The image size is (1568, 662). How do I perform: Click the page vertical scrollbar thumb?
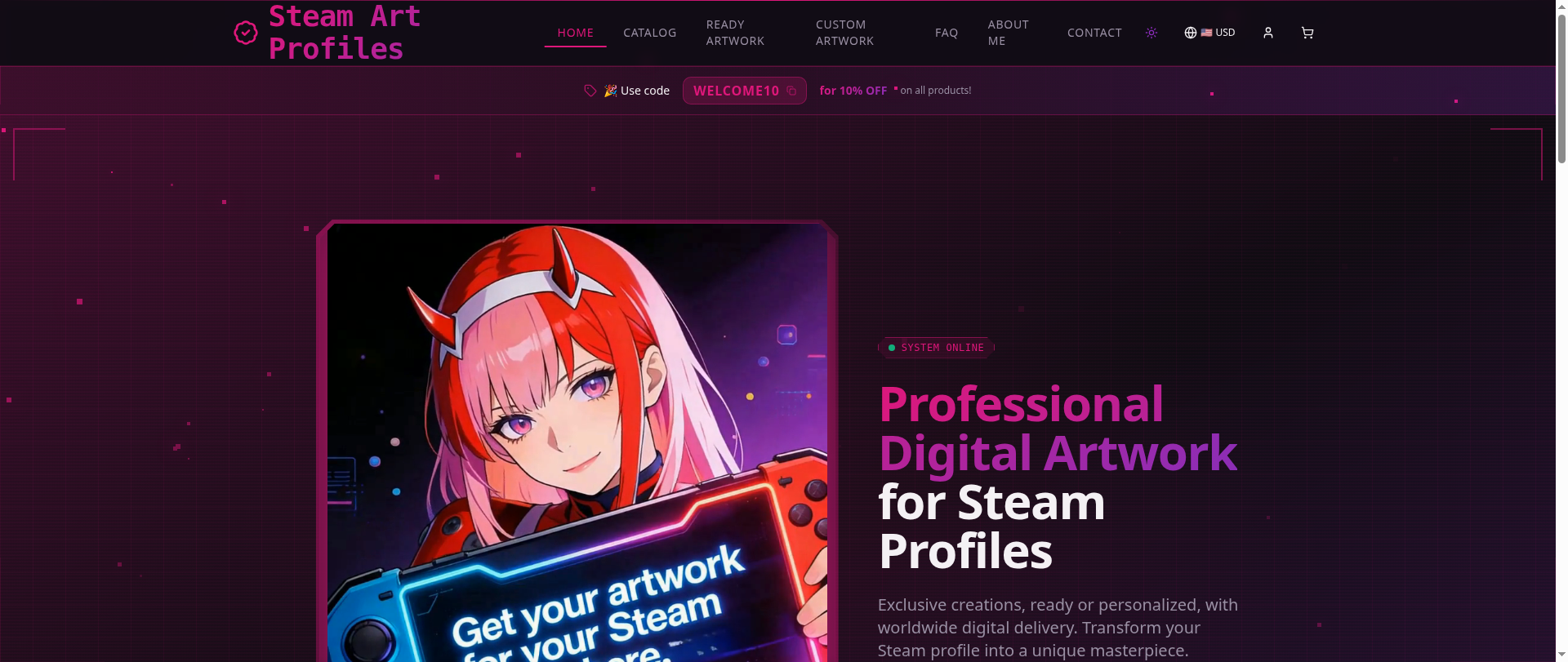point(1561,82)
